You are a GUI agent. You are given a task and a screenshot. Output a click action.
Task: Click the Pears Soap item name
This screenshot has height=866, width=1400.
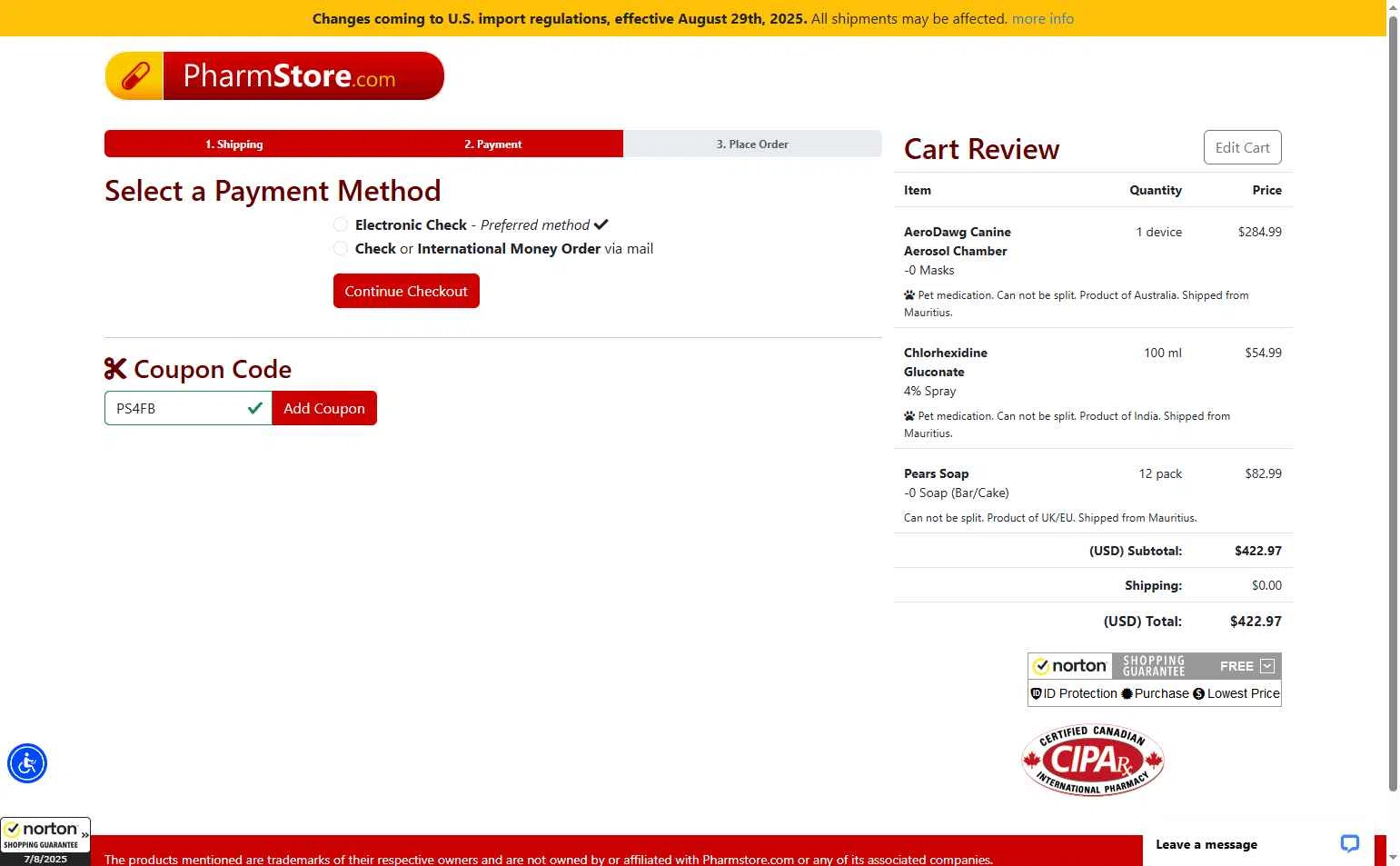[x=937, y=473]
